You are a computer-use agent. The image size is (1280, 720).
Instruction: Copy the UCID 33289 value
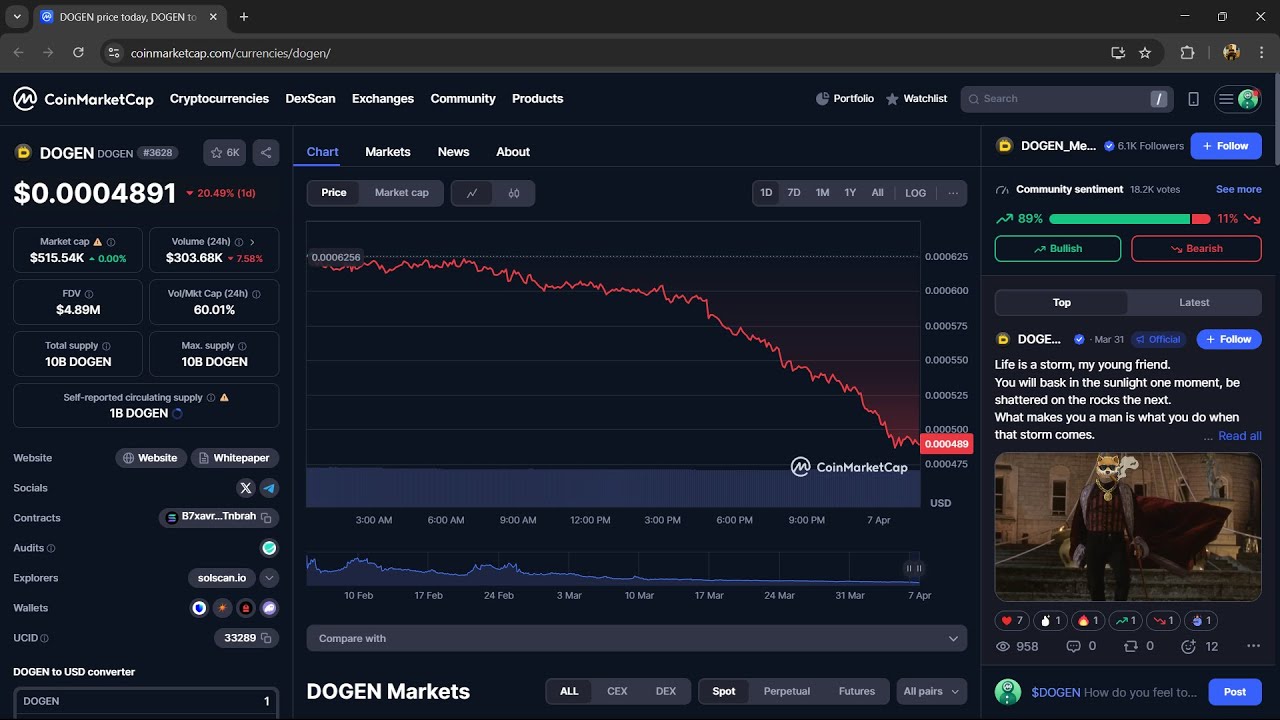click(x=266, y=638)
